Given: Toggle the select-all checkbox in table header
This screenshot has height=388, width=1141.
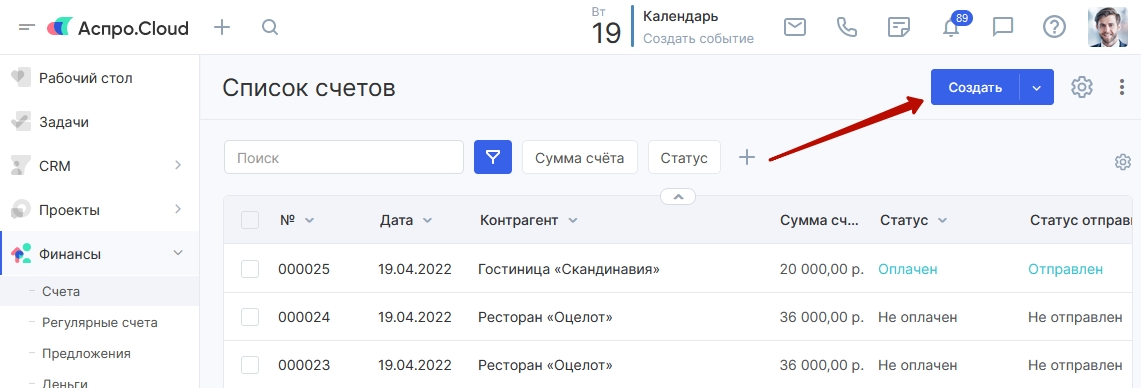Looking at the screenshot, I should coord(250,221).
